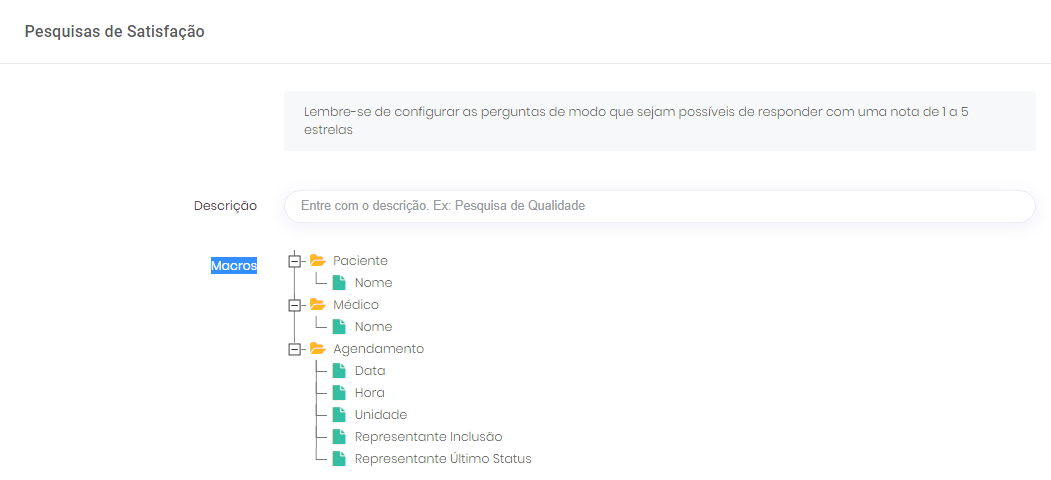Select the Representante Último Status macro
The height and width of the screenshot is (480, 1051).
(443, 459)
